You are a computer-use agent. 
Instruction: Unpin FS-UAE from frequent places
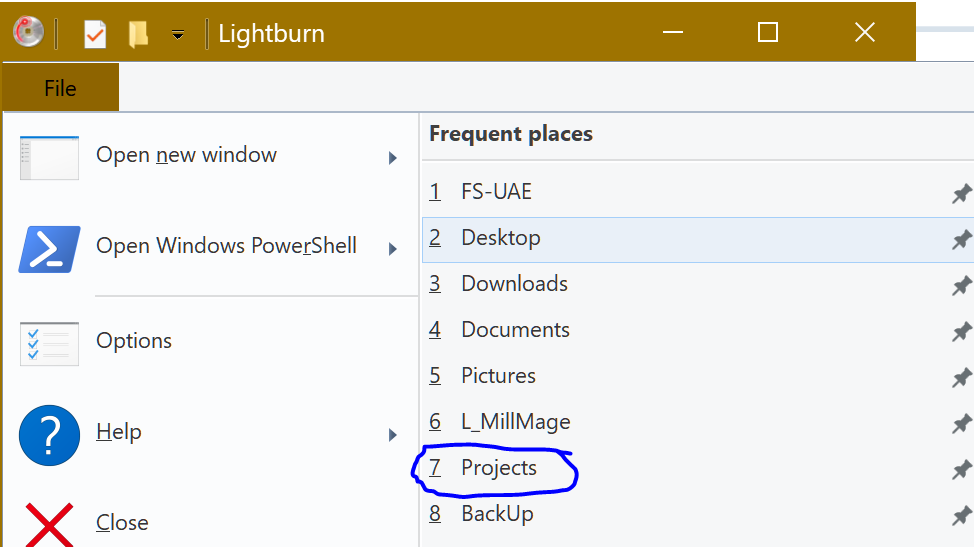click(960, 193)
